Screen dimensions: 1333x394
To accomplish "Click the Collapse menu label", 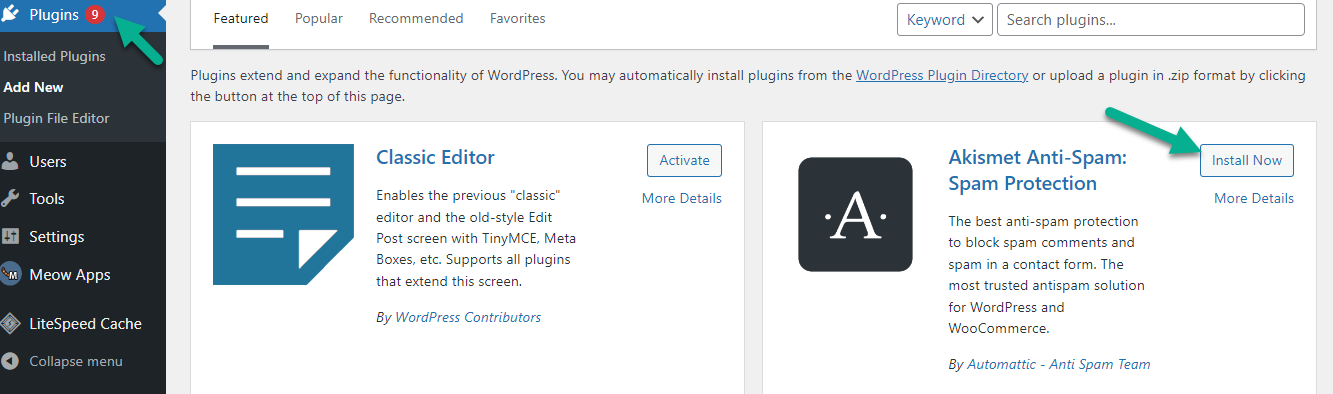I will click(76, 361).
